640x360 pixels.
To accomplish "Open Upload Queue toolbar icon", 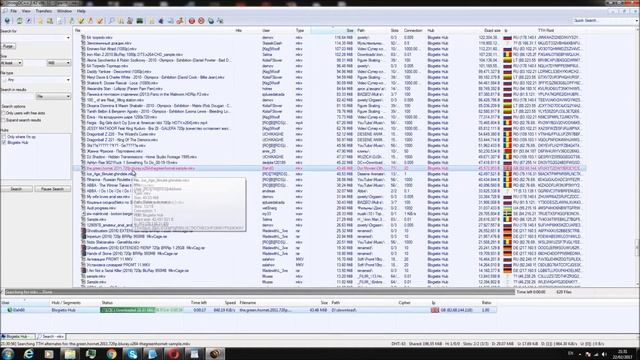I will point(90,20).
